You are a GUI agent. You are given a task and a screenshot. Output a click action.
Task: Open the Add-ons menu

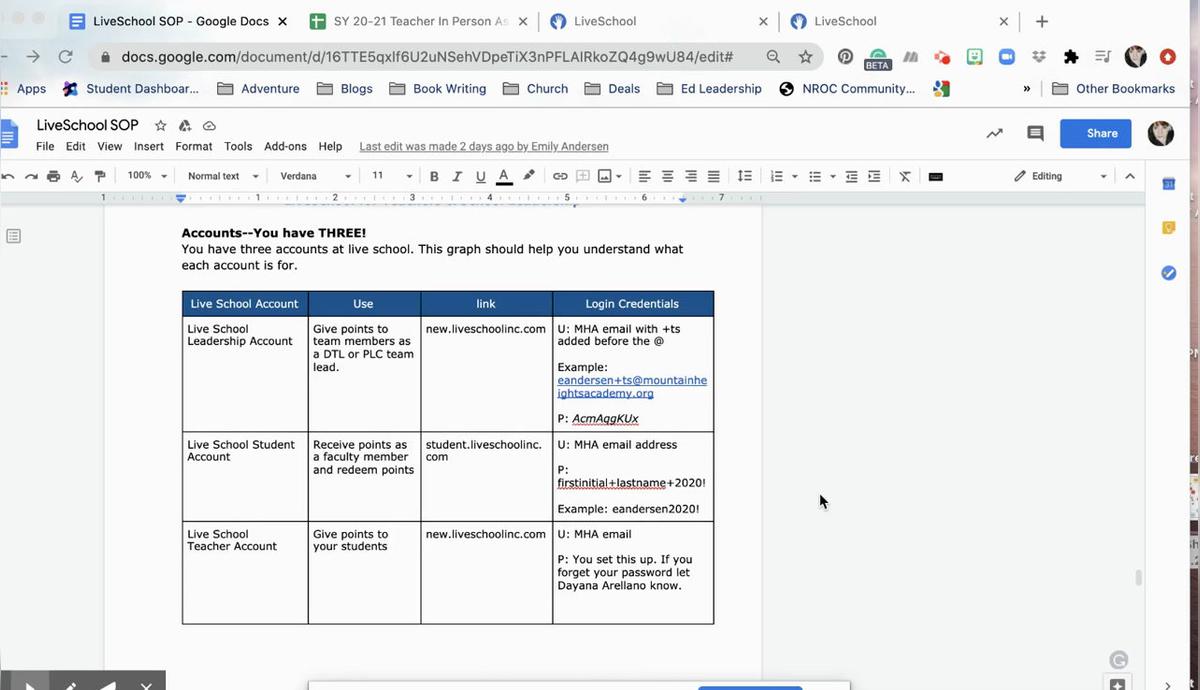tap(285, 146)
